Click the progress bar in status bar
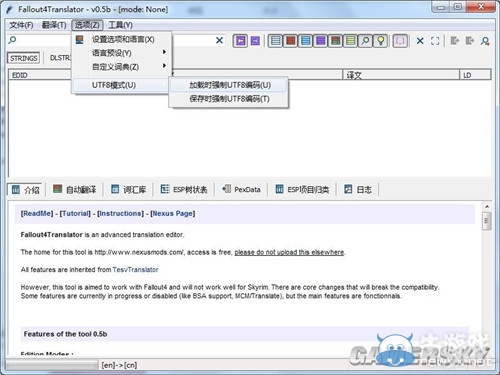The image size is (500, 375). tap(52, 365)
